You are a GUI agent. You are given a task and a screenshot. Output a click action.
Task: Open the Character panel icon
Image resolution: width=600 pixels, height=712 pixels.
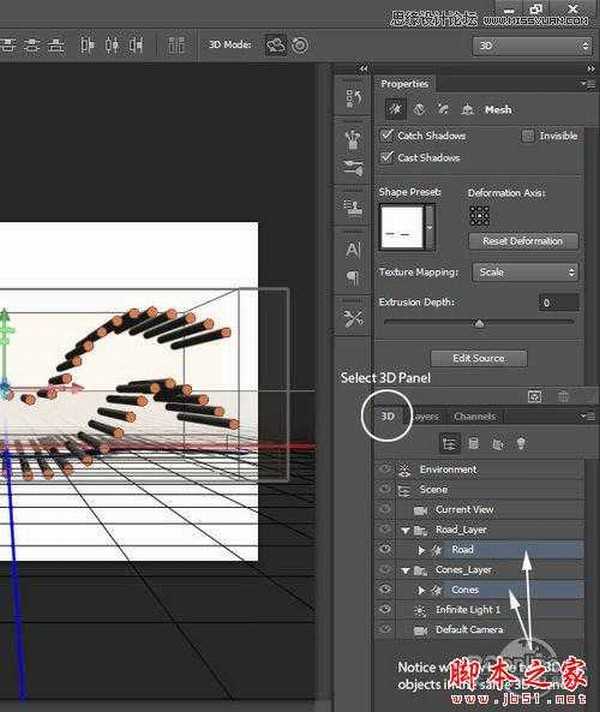tap(353, 250)
